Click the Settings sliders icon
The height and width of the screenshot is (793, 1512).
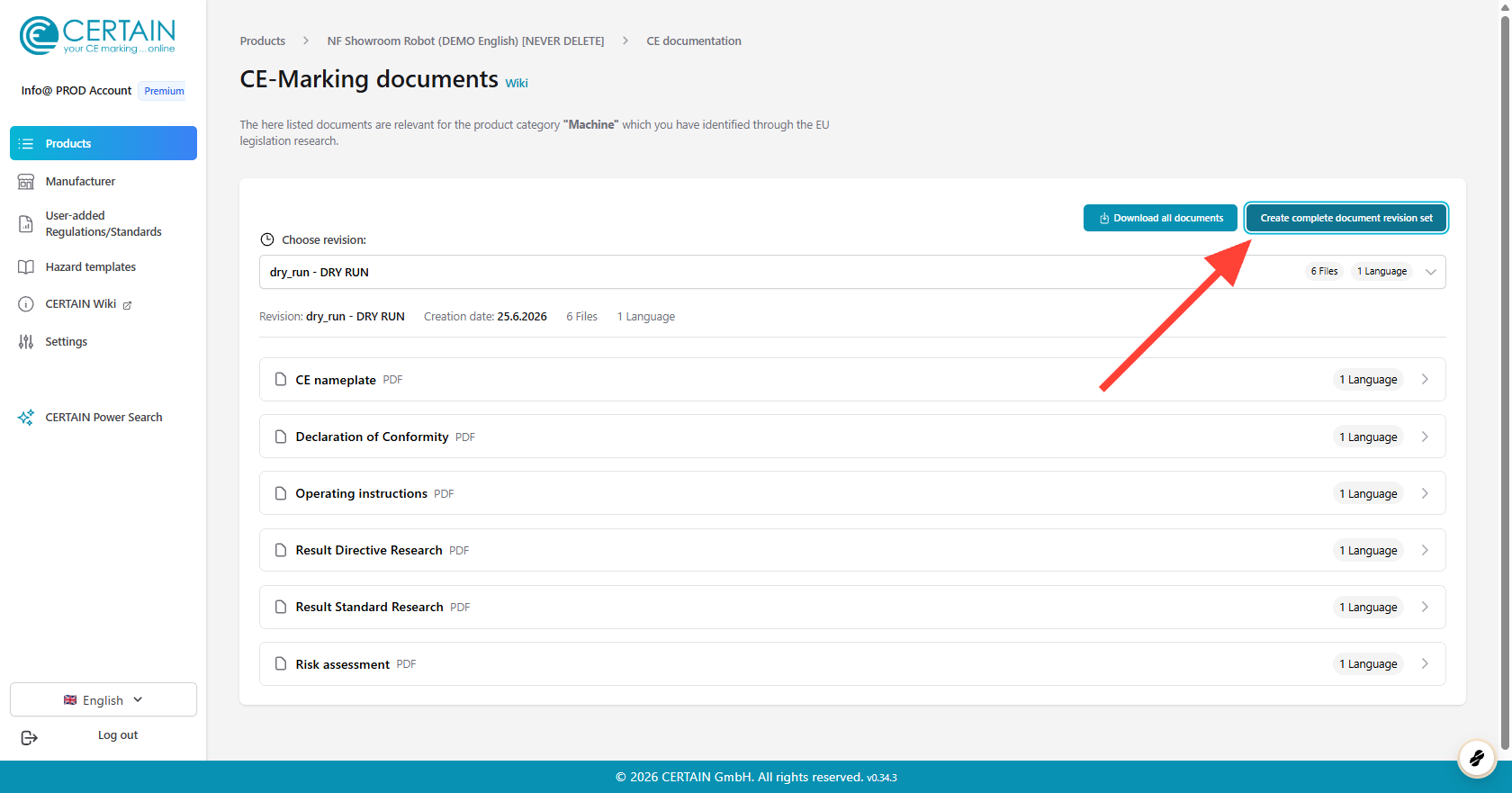pos(26,342)
